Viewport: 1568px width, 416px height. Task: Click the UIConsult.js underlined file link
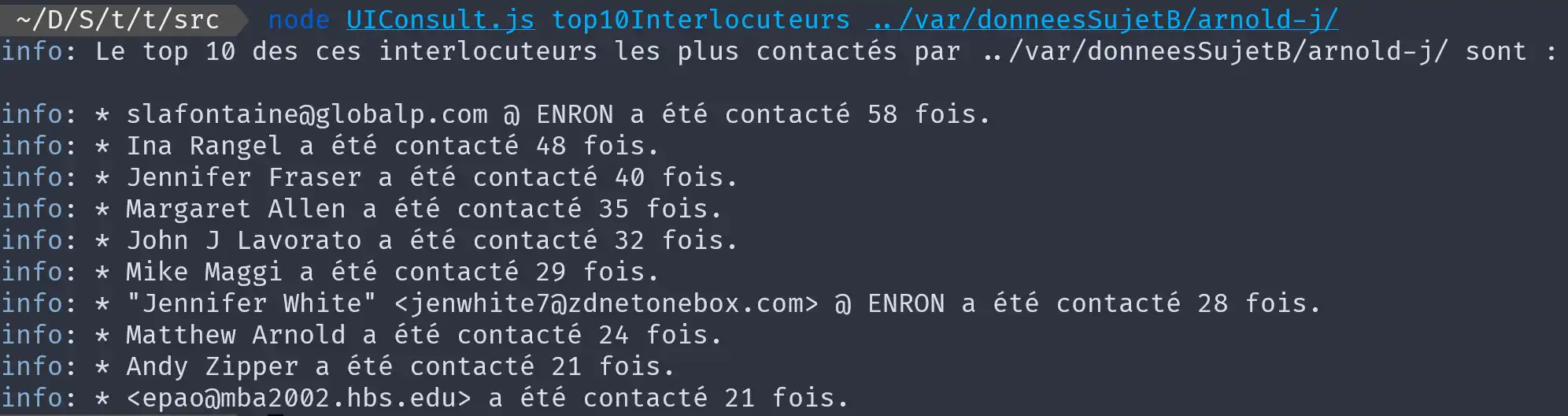(440, 20)
